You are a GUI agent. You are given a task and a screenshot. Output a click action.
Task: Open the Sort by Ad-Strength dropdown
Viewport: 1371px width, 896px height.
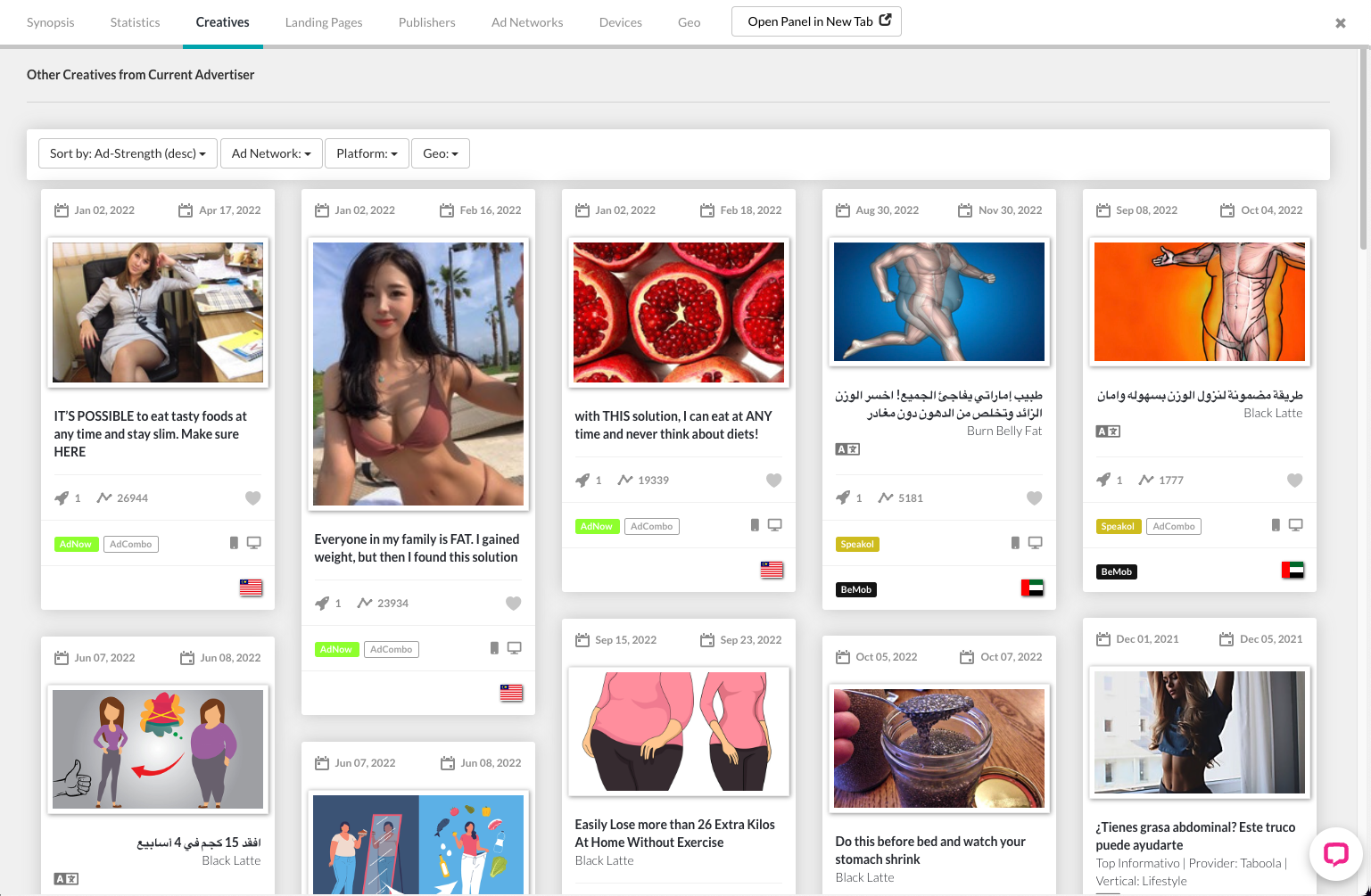click(x=127, y=153)
